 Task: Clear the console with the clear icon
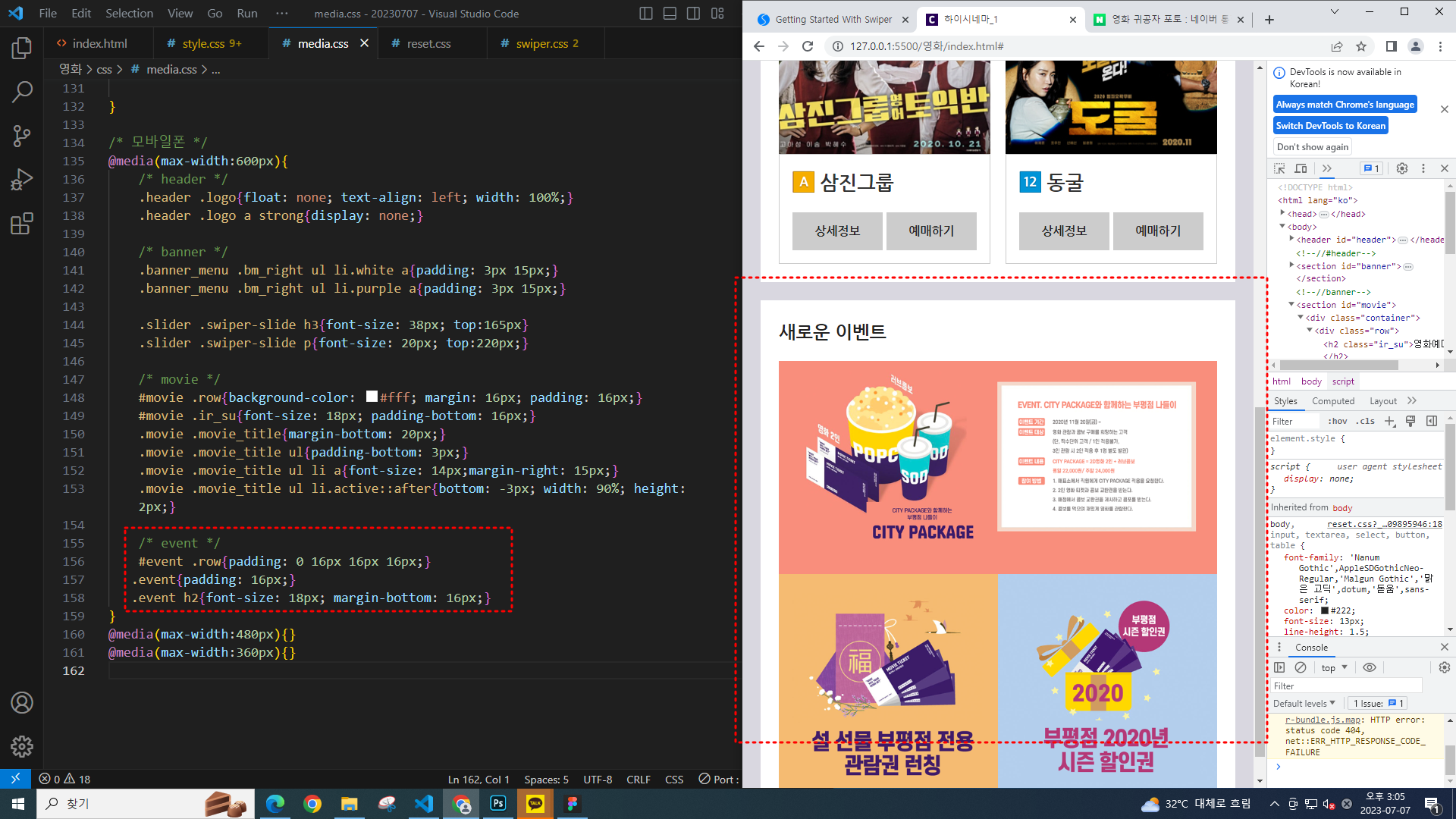1301,667
